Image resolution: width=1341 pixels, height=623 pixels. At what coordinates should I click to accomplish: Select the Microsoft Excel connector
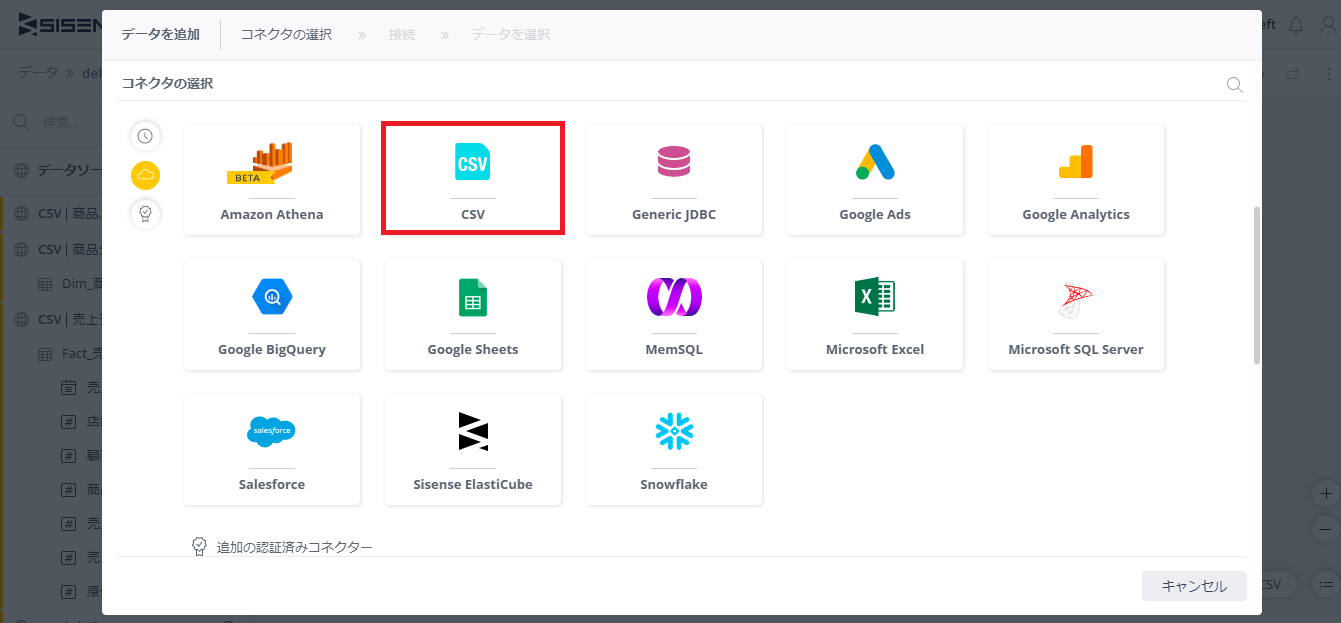[875, 315]
